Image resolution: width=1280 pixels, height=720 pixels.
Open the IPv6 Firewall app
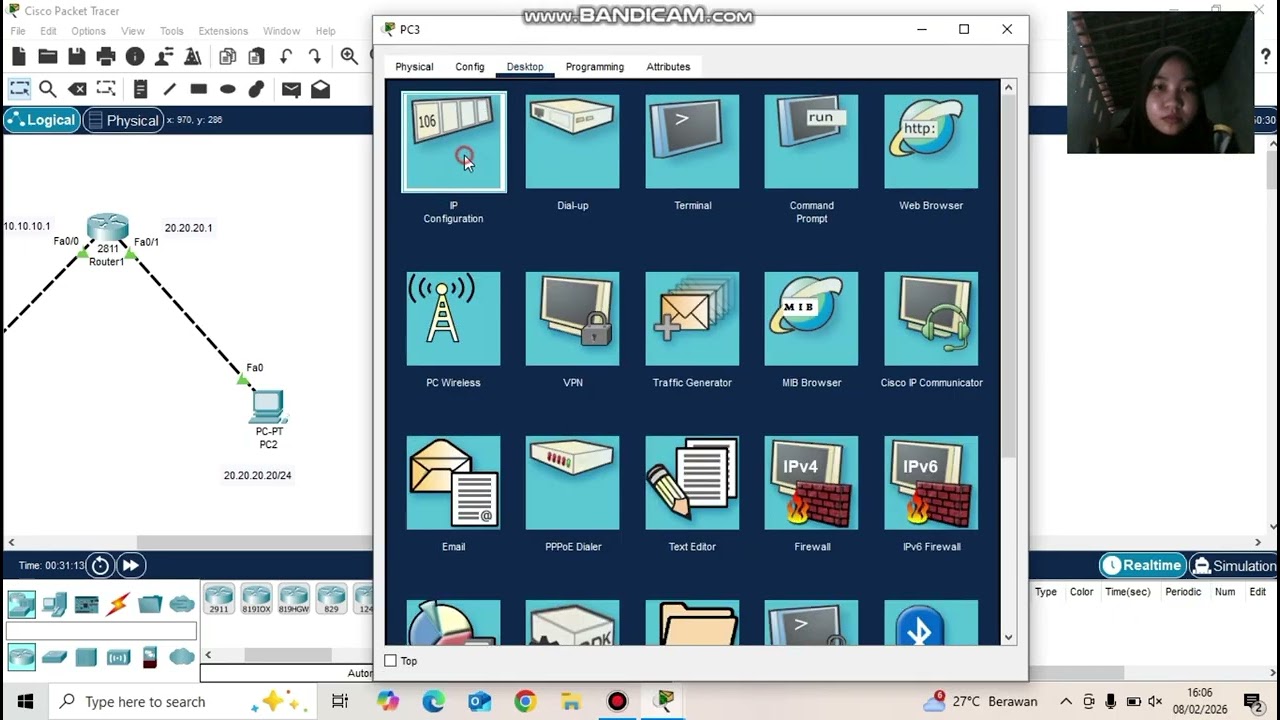tap(931, 483)
